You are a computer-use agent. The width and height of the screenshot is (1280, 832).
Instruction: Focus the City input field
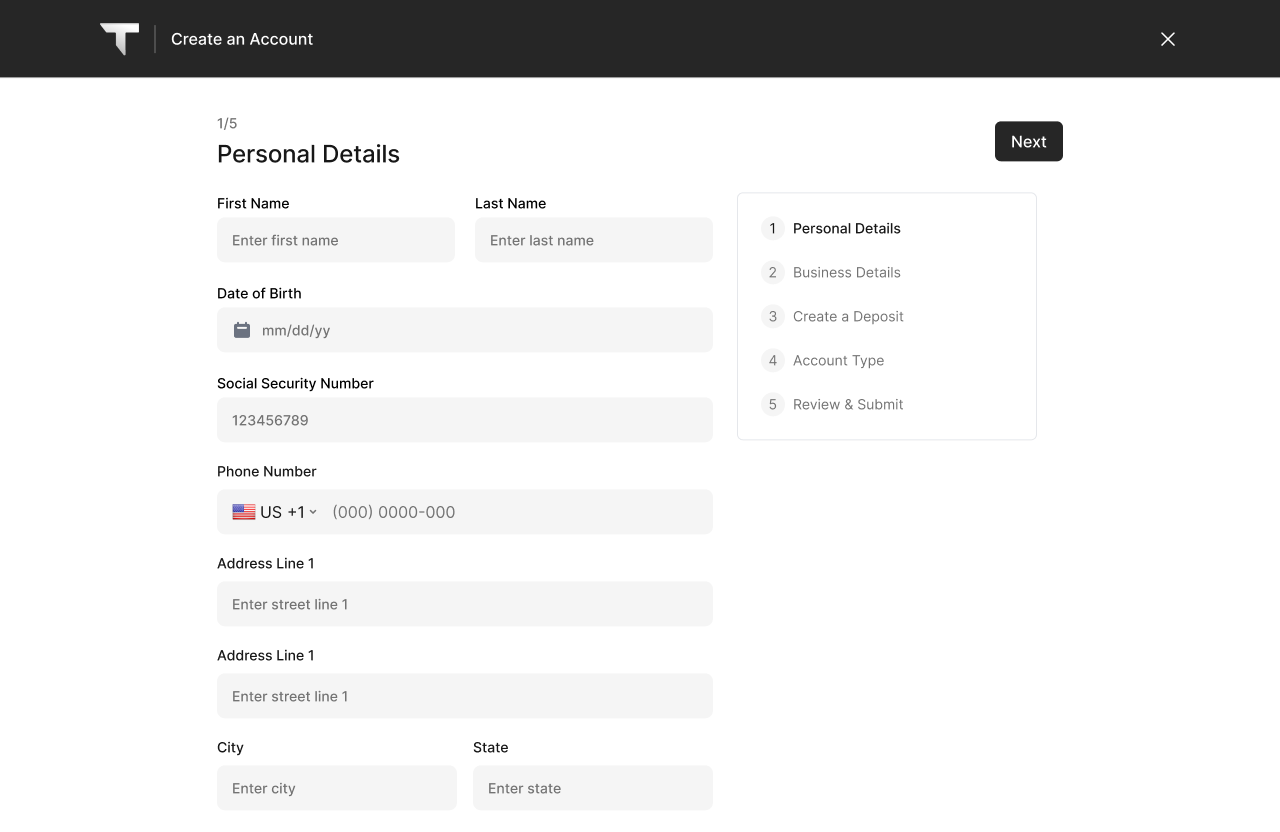[x=337, y=788]
